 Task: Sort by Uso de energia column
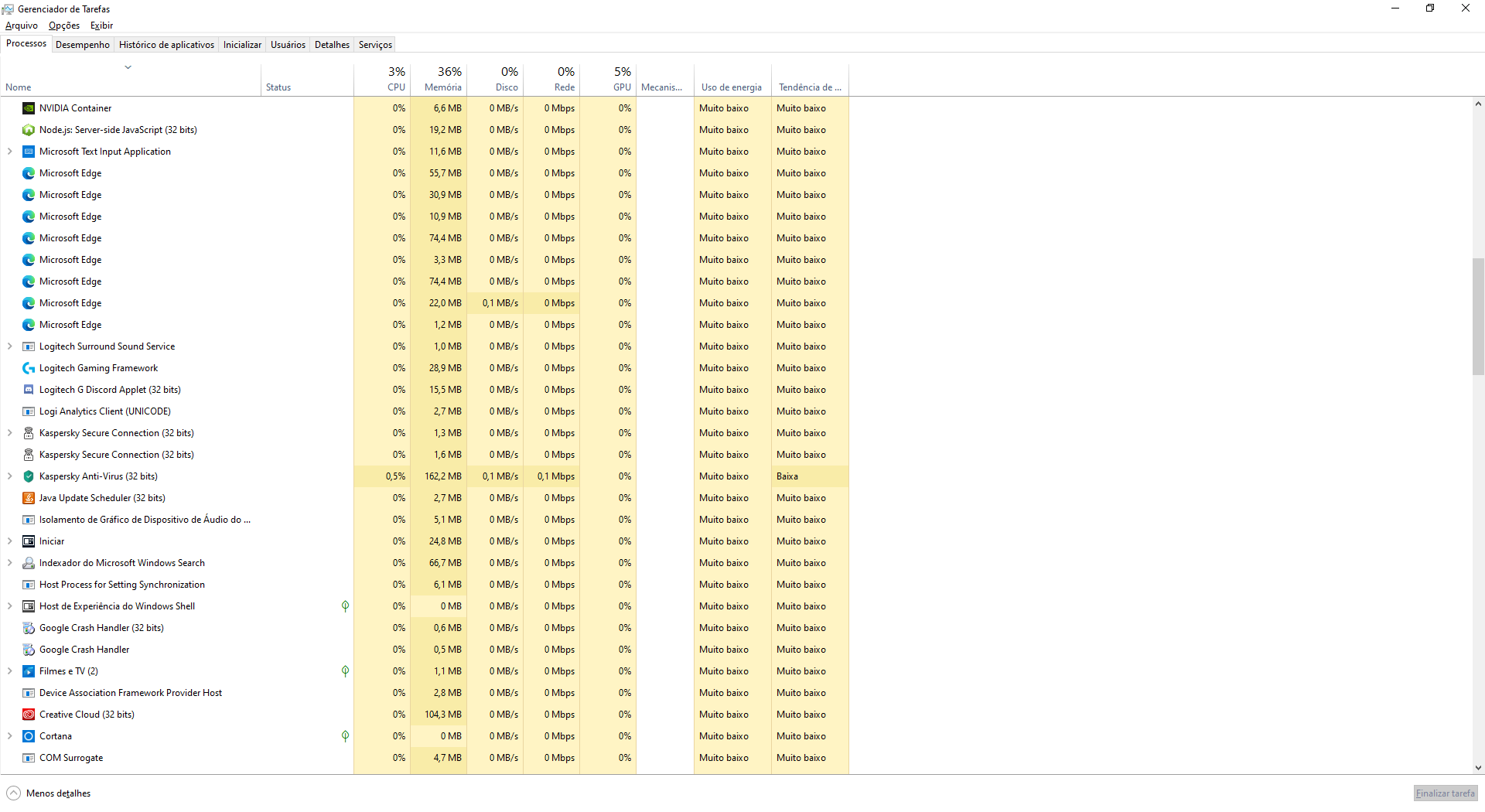732,80
